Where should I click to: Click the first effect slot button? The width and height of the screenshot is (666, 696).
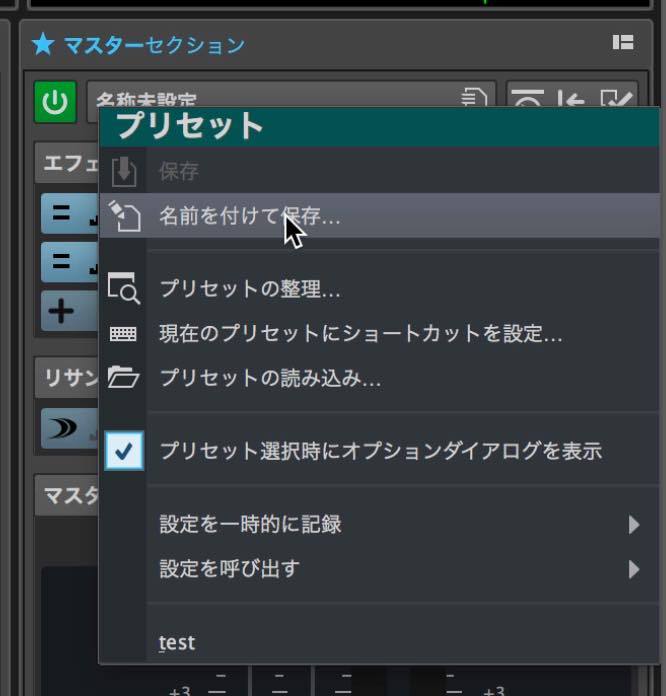[x=70, y=214]
